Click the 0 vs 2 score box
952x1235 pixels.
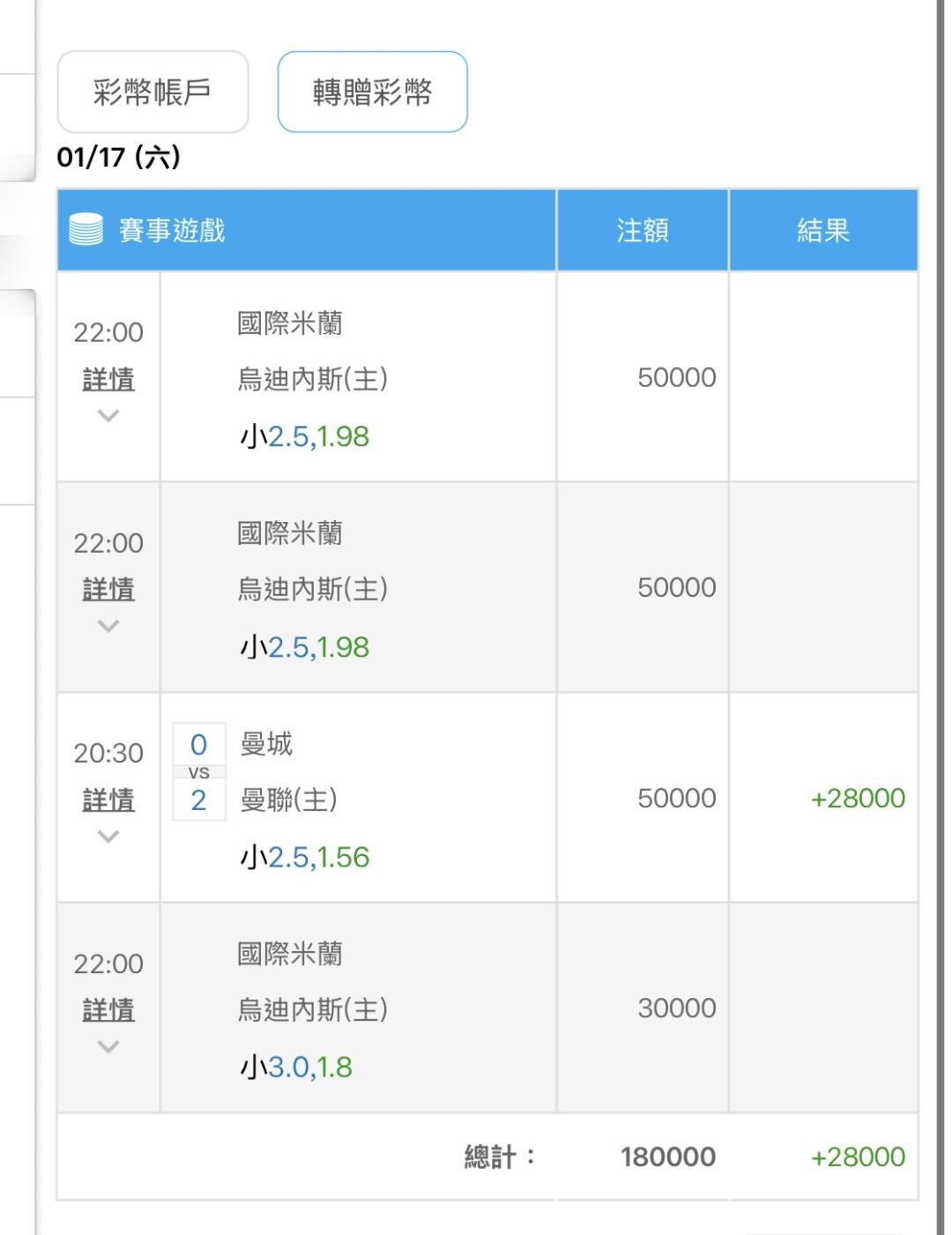pos(199,772)
